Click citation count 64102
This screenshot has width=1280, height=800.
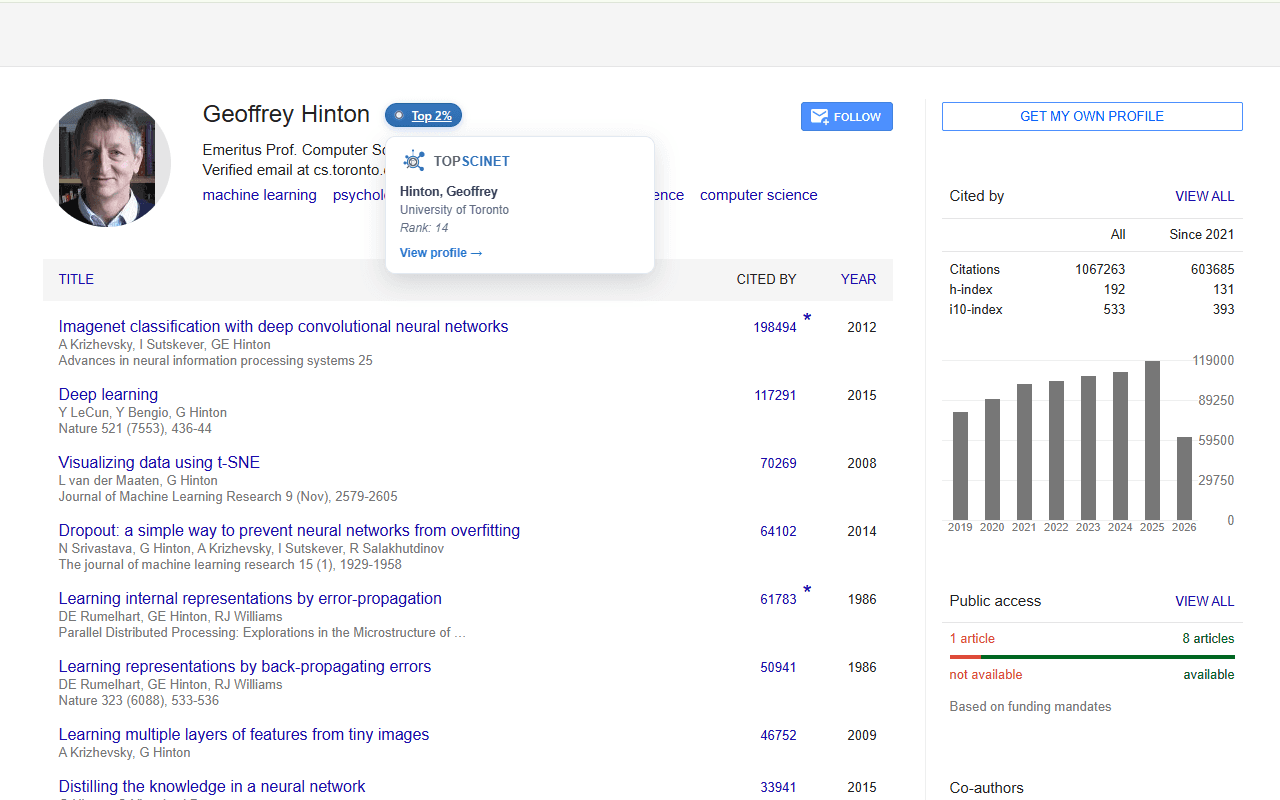[778, 531]
